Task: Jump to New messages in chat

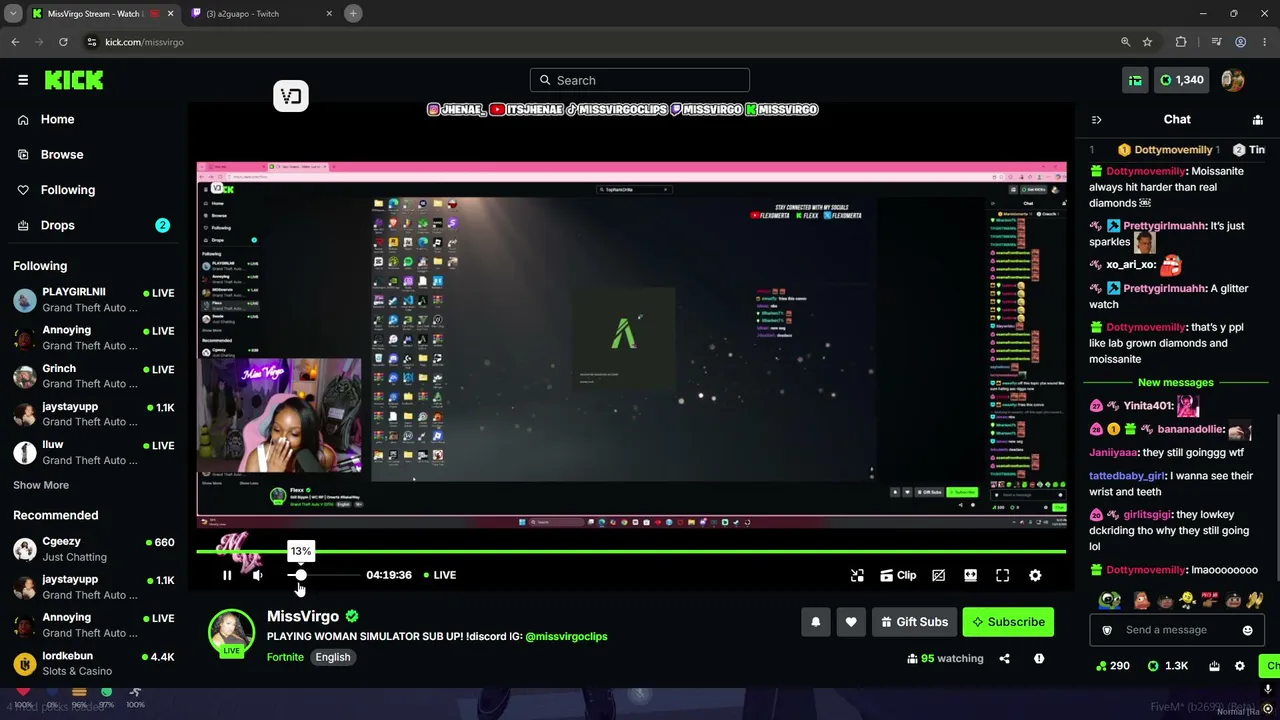Action: [1176, 382]
